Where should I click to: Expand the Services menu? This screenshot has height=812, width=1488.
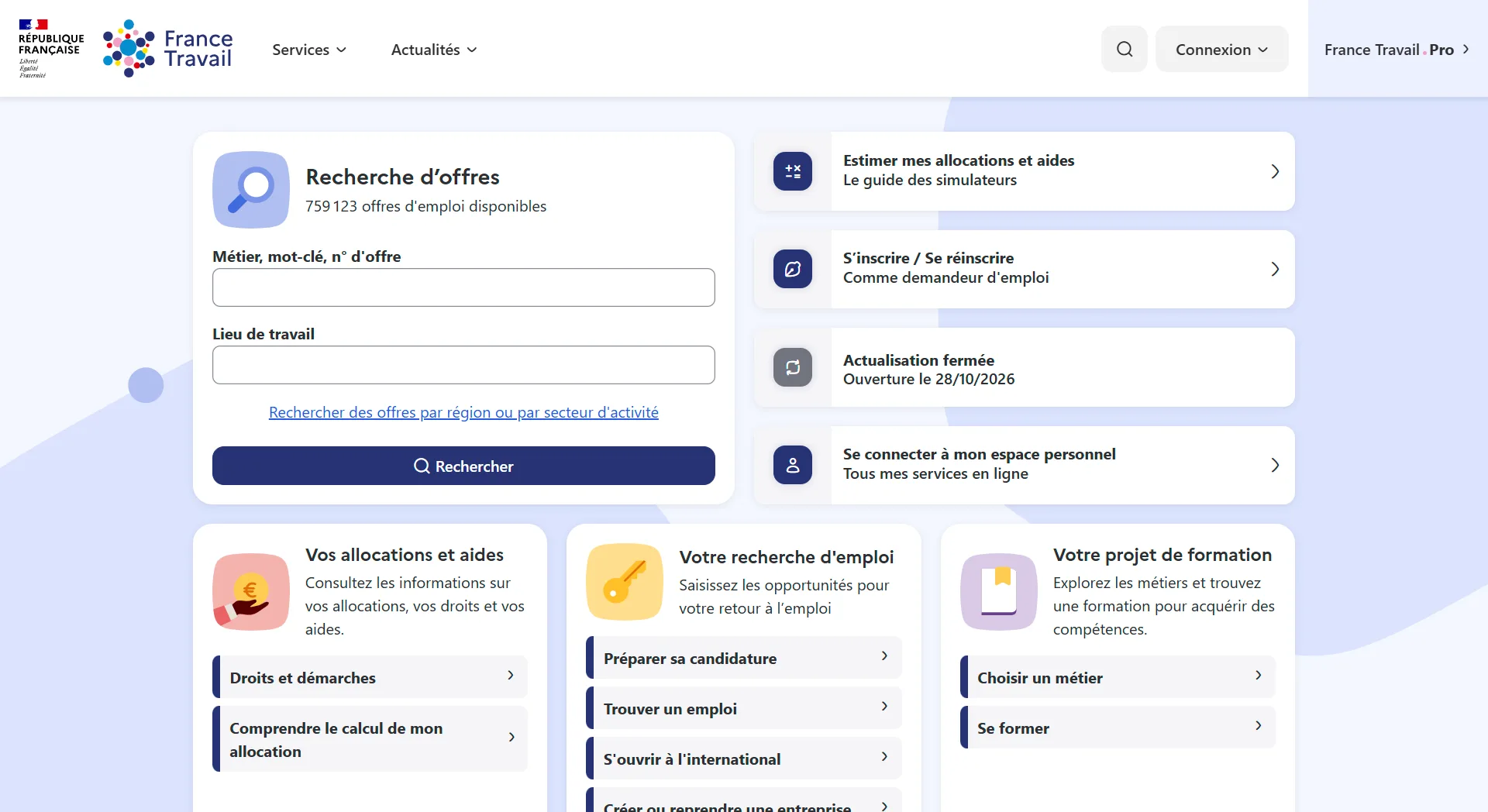[x=309, y=50]
